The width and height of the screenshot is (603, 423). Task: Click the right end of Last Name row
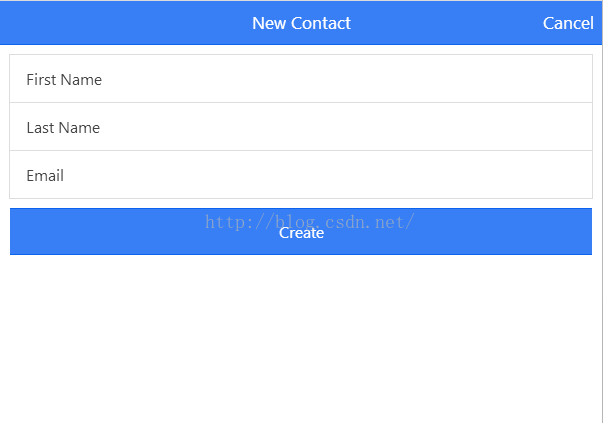pyautogui.click(x=570, y=127)
